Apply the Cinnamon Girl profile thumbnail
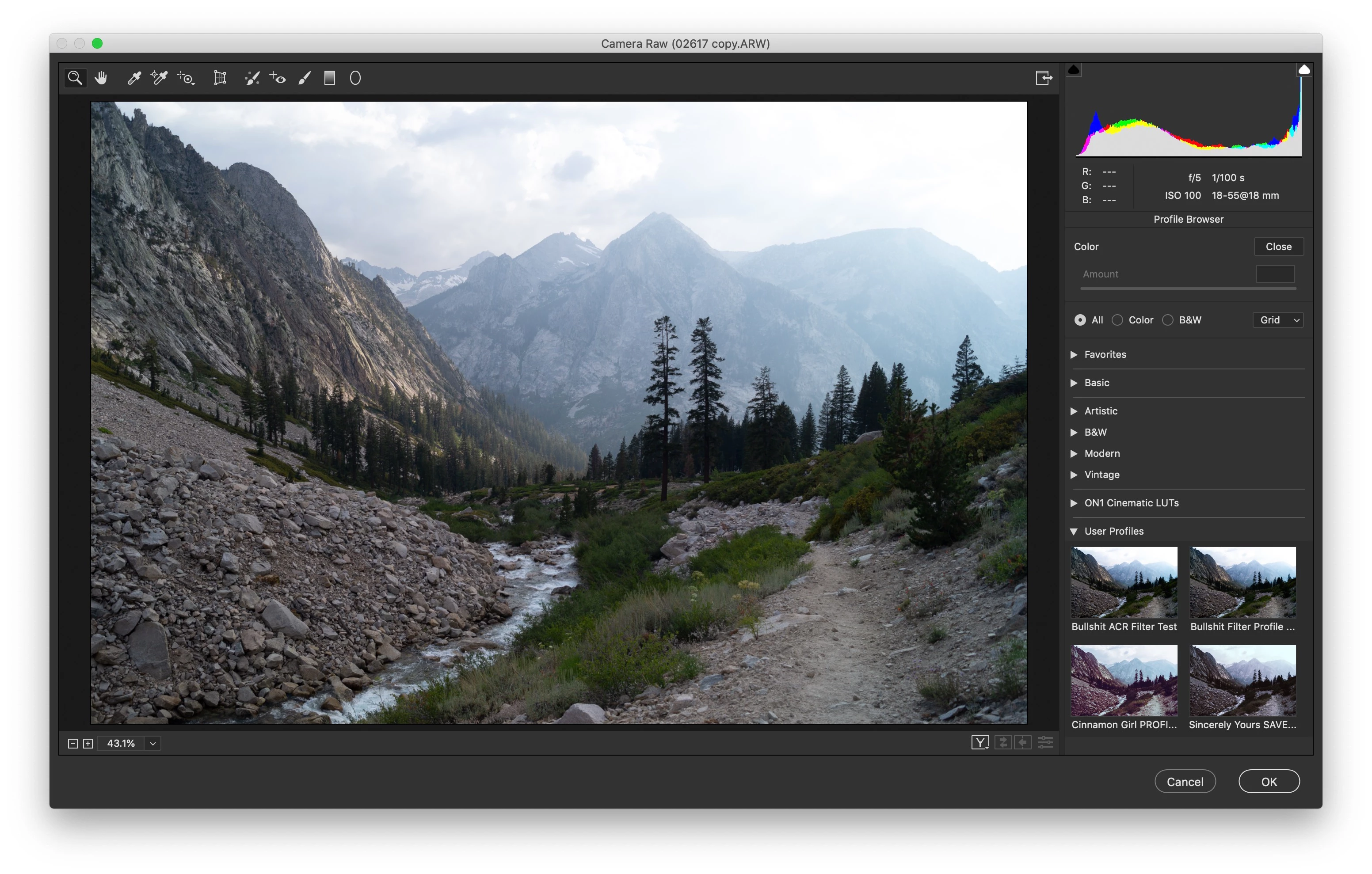Image resolution: width=1372 pixels, height=874 pixels. point(1124,680)
